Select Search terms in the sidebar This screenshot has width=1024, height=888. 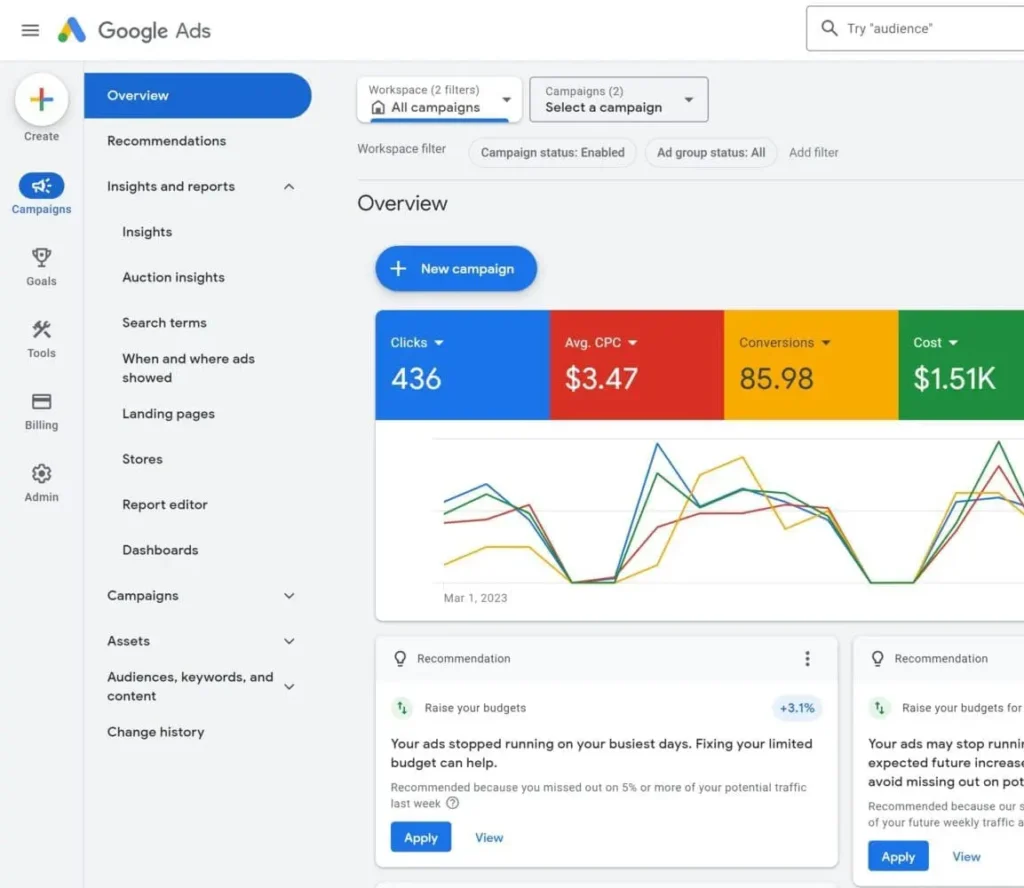pyautogui.click(x=164, y=323)
